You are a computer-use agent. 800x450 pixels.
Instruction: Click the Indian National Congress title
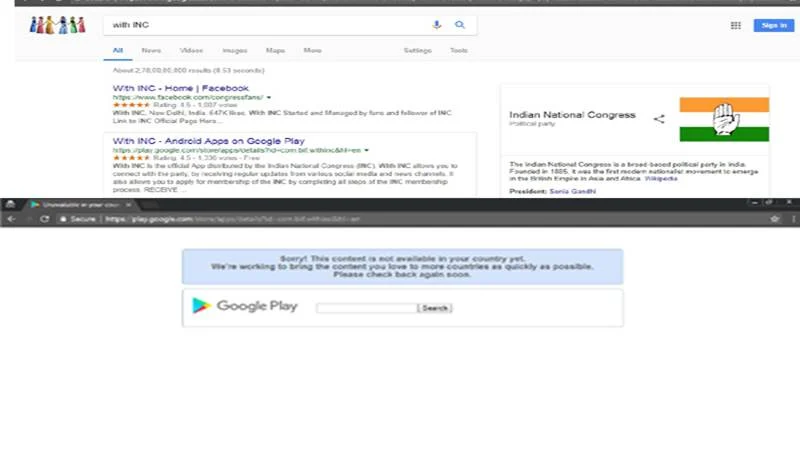click(572, 115)
